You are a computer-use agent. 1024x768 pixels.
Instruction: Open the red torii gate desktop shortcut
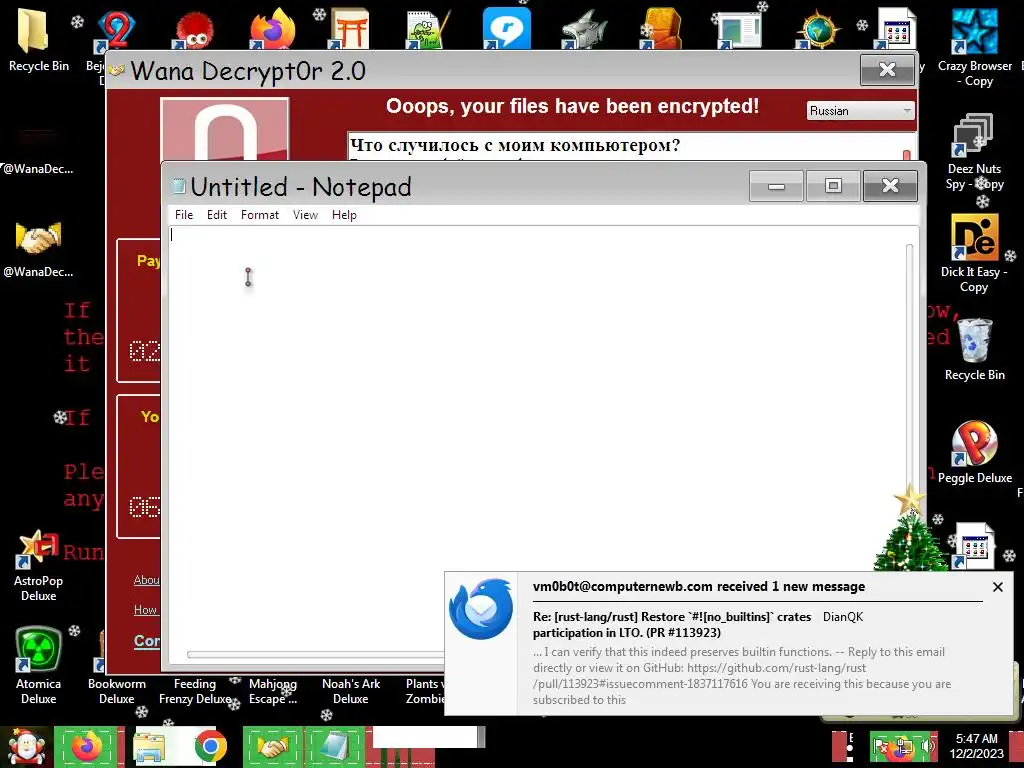point(350,30)
